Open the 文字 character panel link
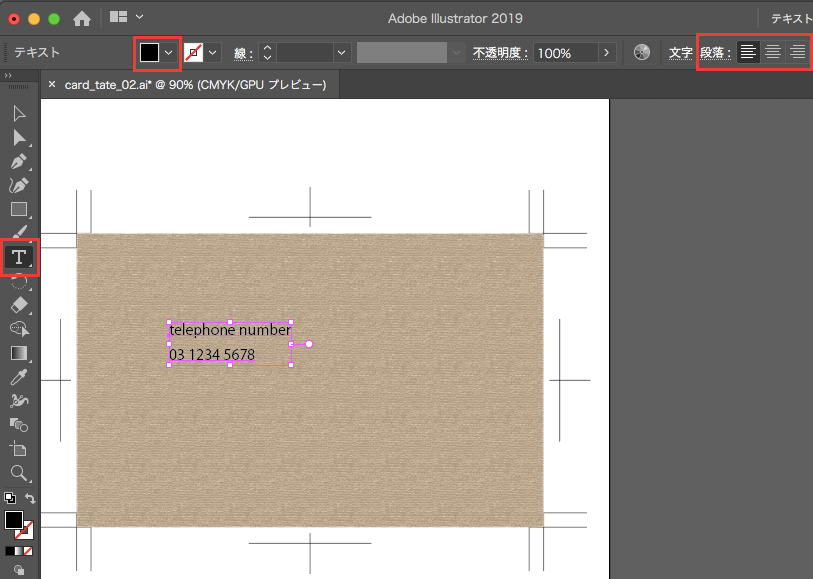 point(680,52)
